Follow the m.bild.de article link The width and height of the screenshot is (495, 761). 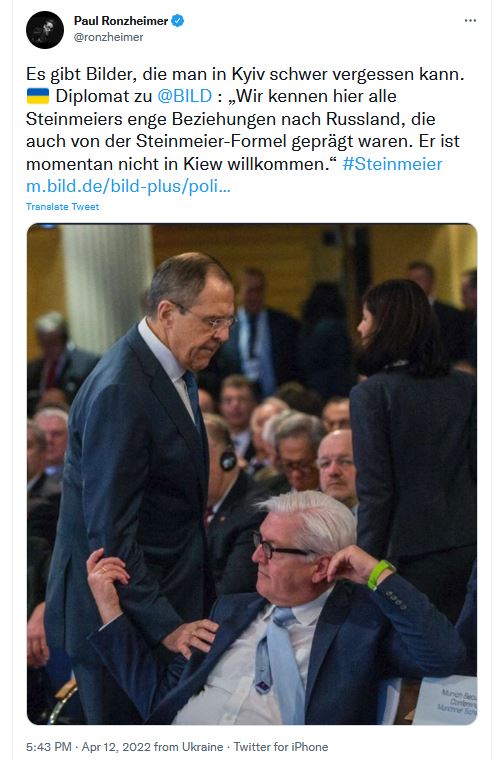[128, 186]
